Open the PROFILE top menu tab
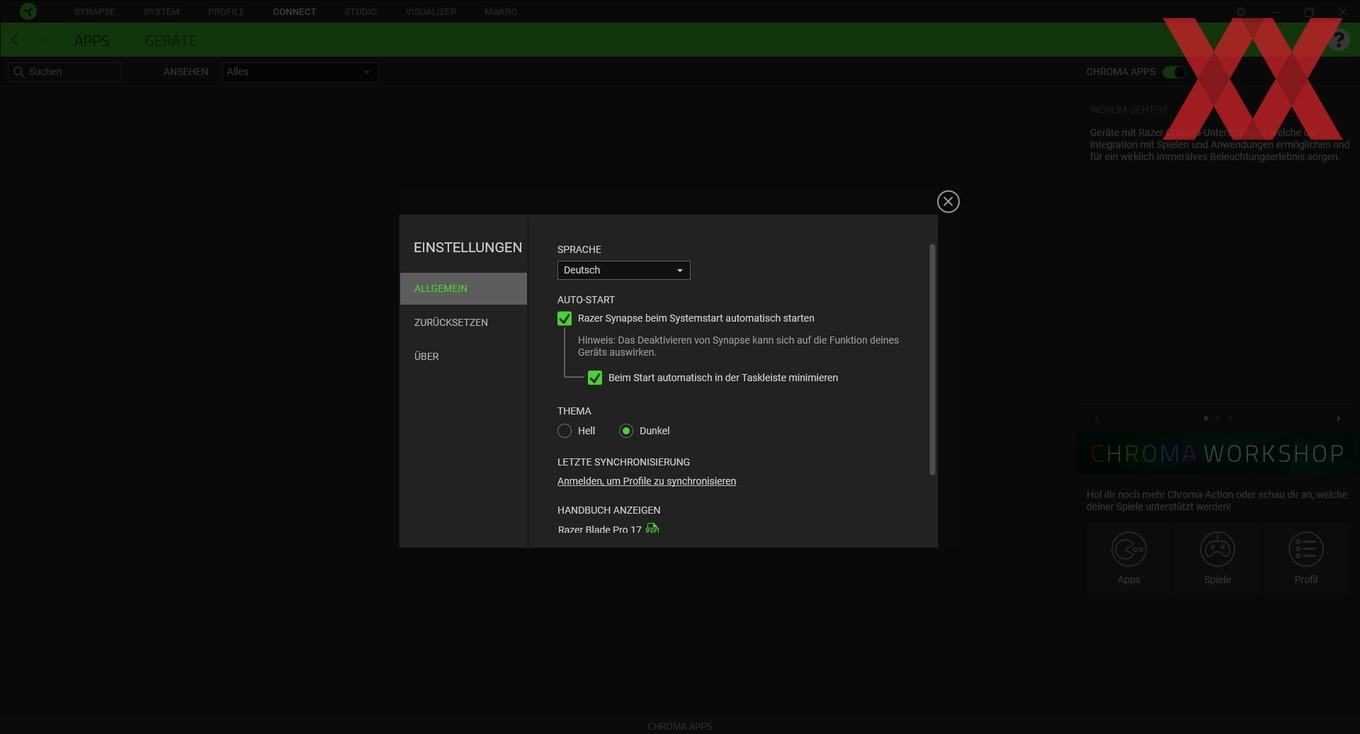This screenshot has width=1360, height=734. click(x=226, y=12)
